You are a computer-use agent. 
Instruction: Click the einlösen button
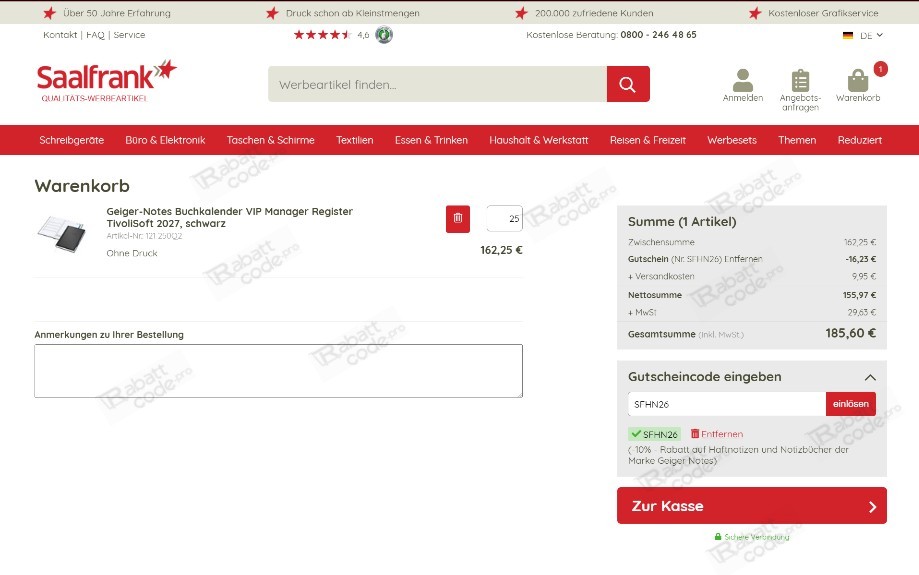pyautogui.click(x=851, y=404)
